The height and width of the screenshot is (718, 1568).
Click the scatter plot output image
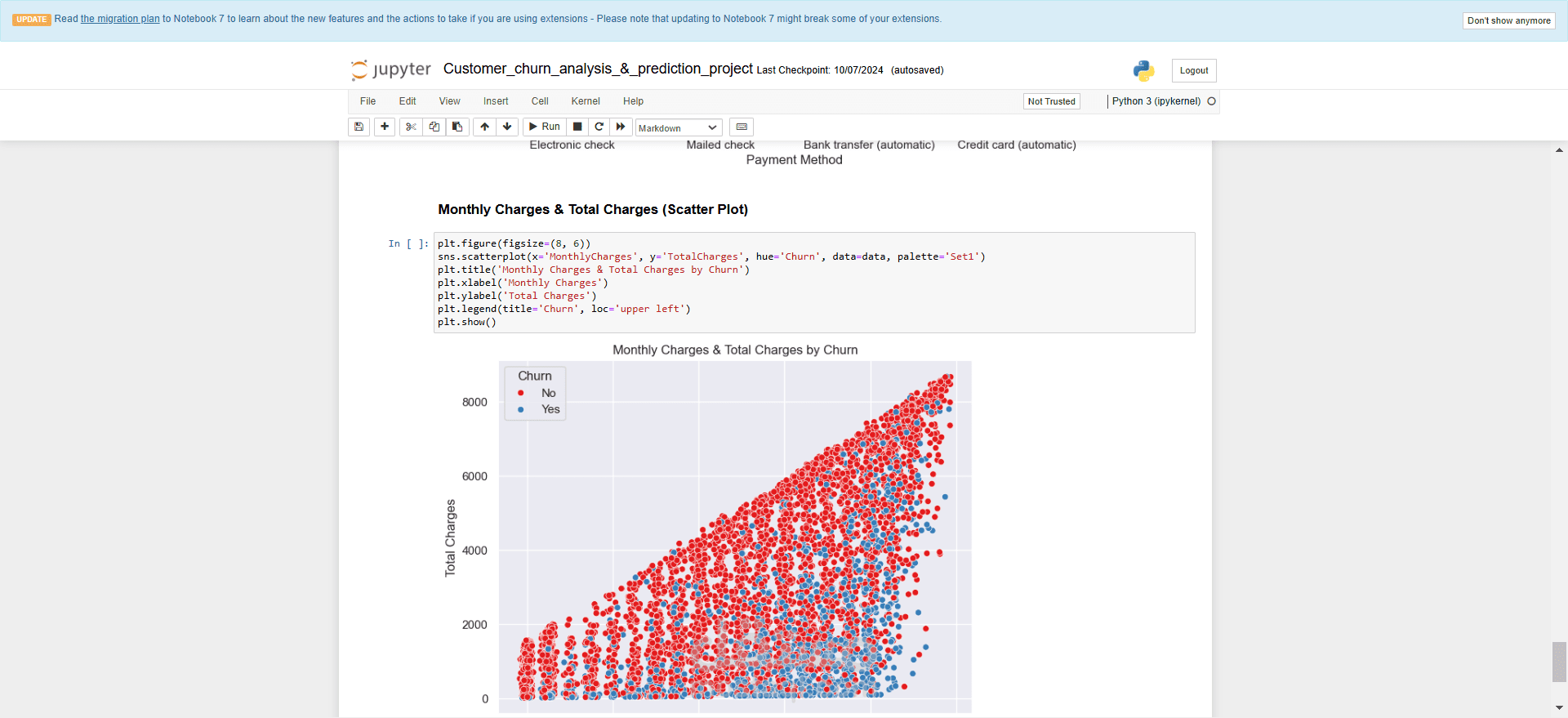(706, 529)
